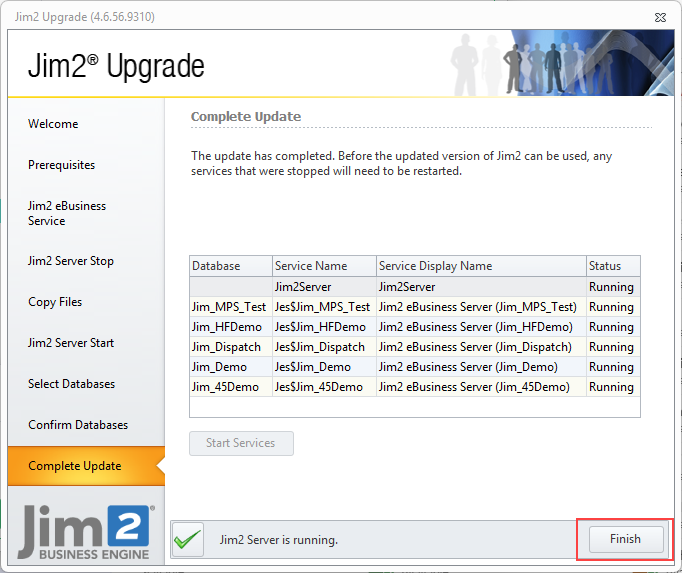Click Running status in Jim2Server row
The width and height of the screenshot is (682, 573).
[613, 287]
